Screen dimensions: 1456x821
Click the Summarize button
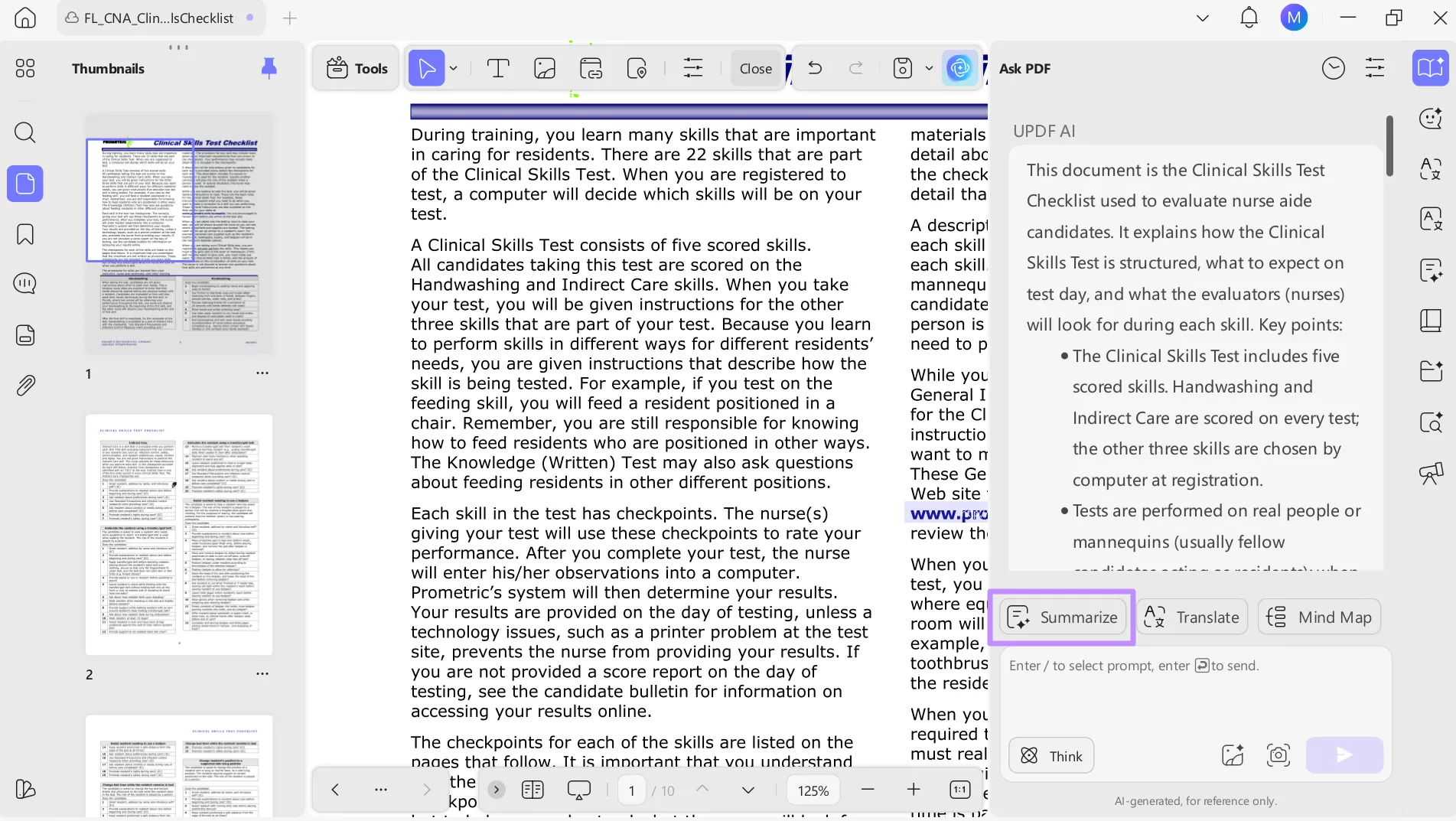[1062, 617]
